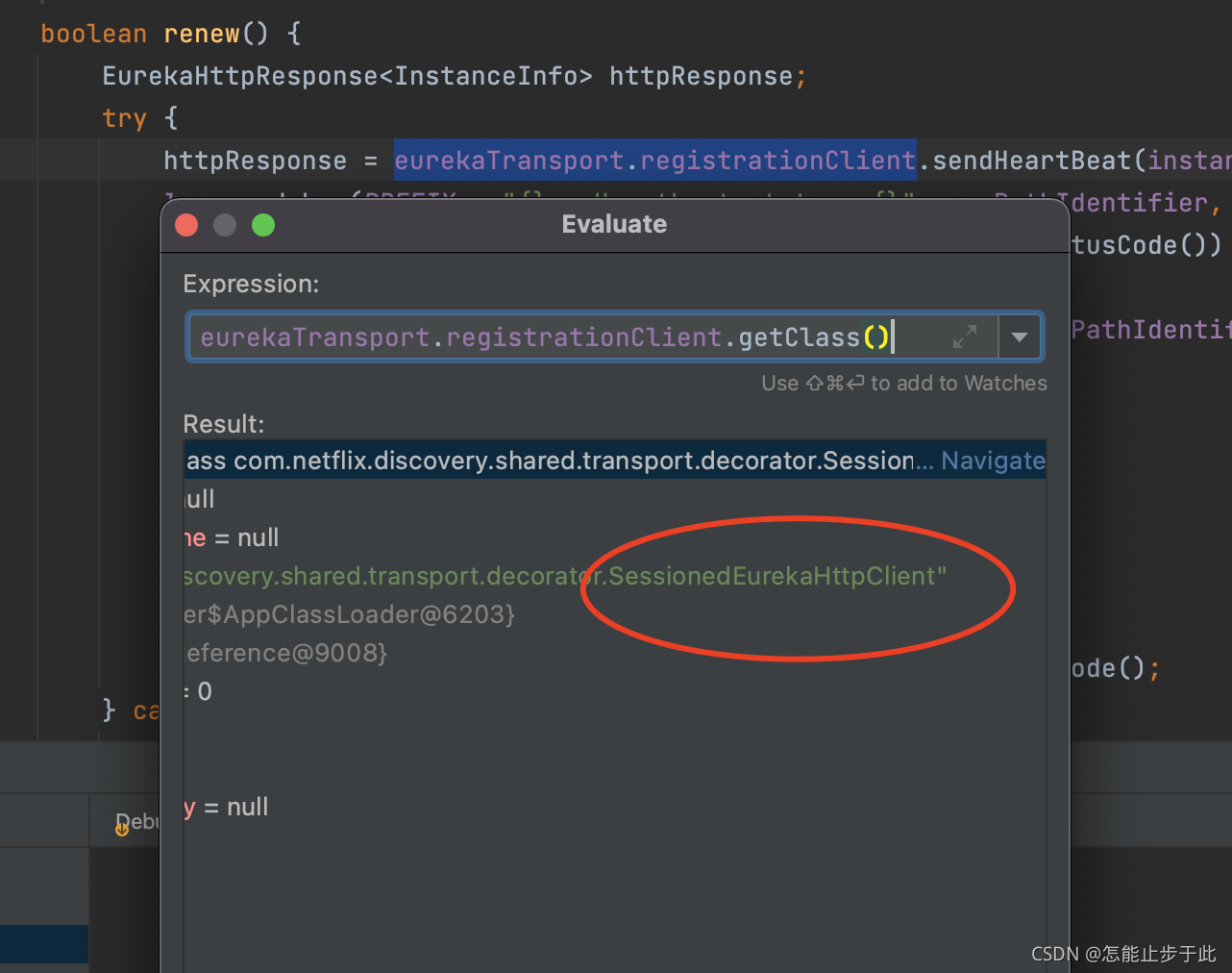
Task: Select the 'he = null' result row
Action: pos(615,537)
